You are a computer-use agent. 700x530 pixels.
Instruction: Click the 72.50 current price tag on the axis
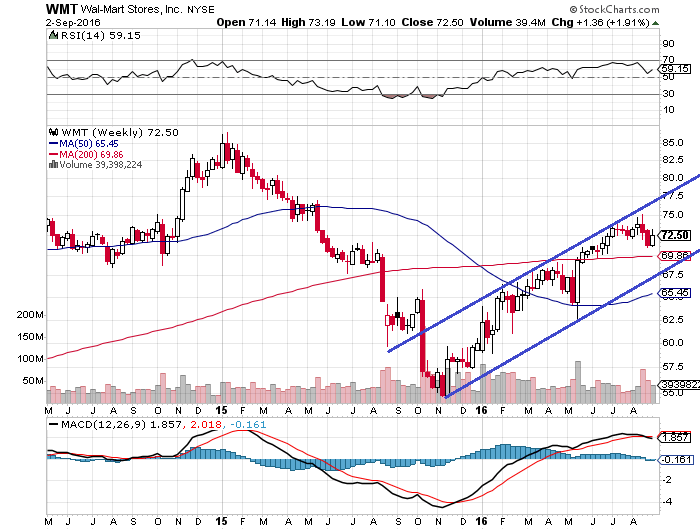pyautogui.click(x=675, y=235)
